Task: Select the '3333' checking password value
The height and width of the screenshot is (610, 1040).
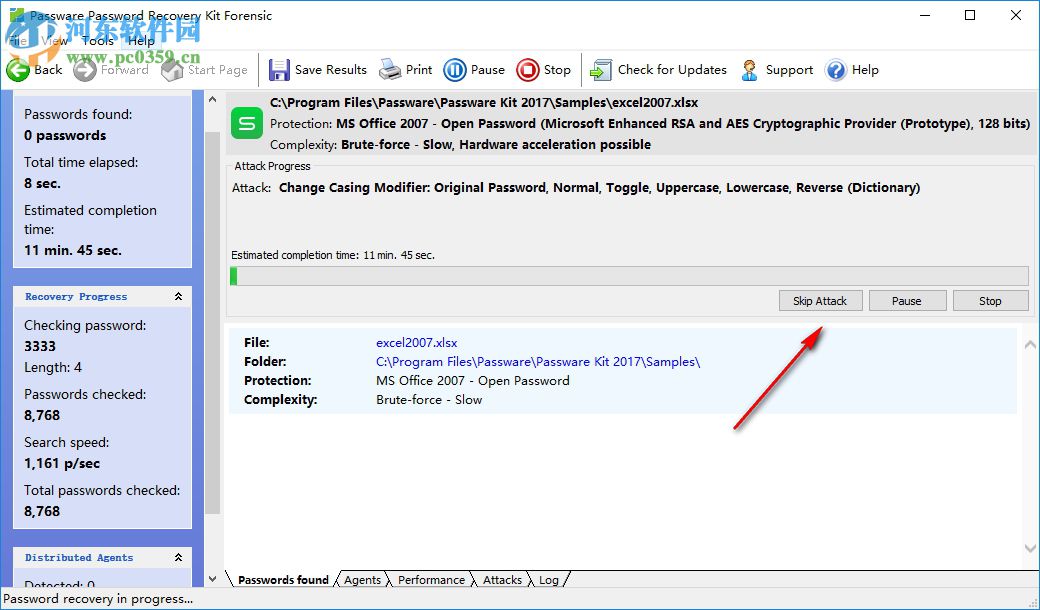Action: click(x=40, y=346)
